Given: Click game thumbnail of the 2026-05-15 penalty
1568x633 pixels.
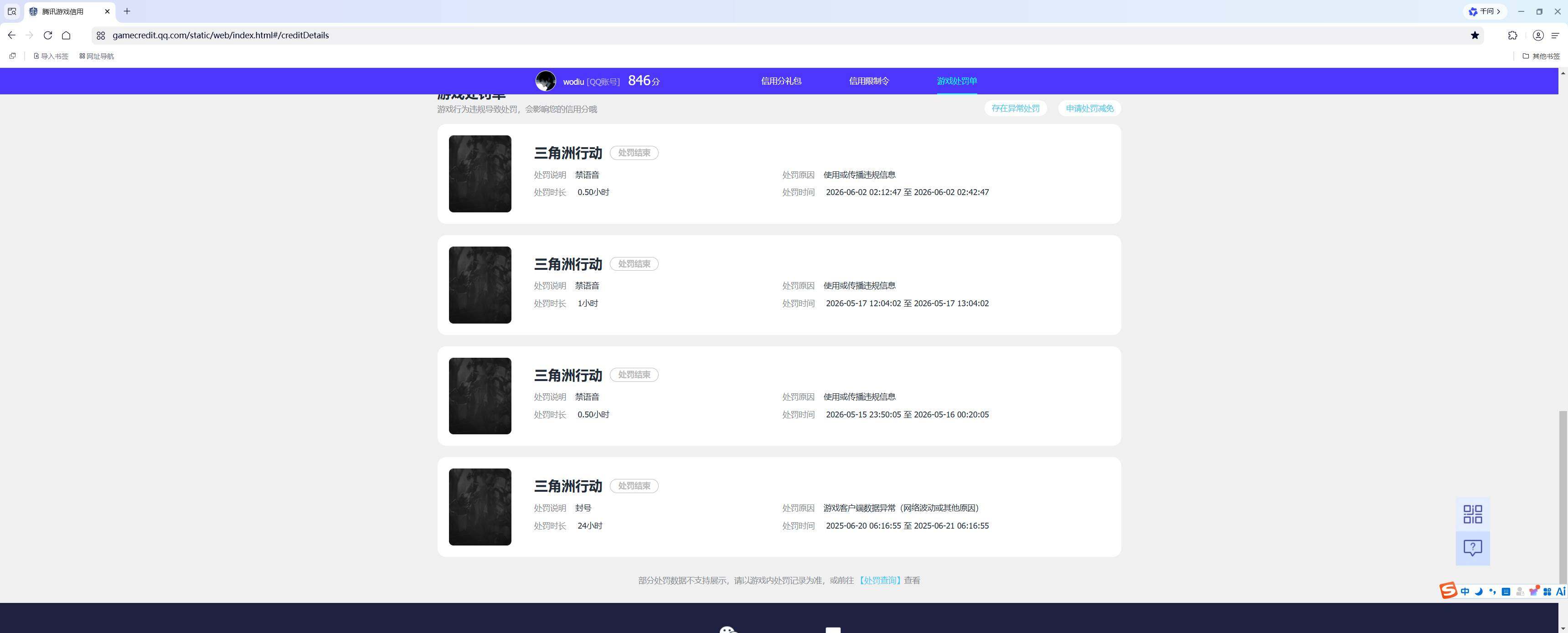Looking at the screenshot, I should [x=480, y=396].
